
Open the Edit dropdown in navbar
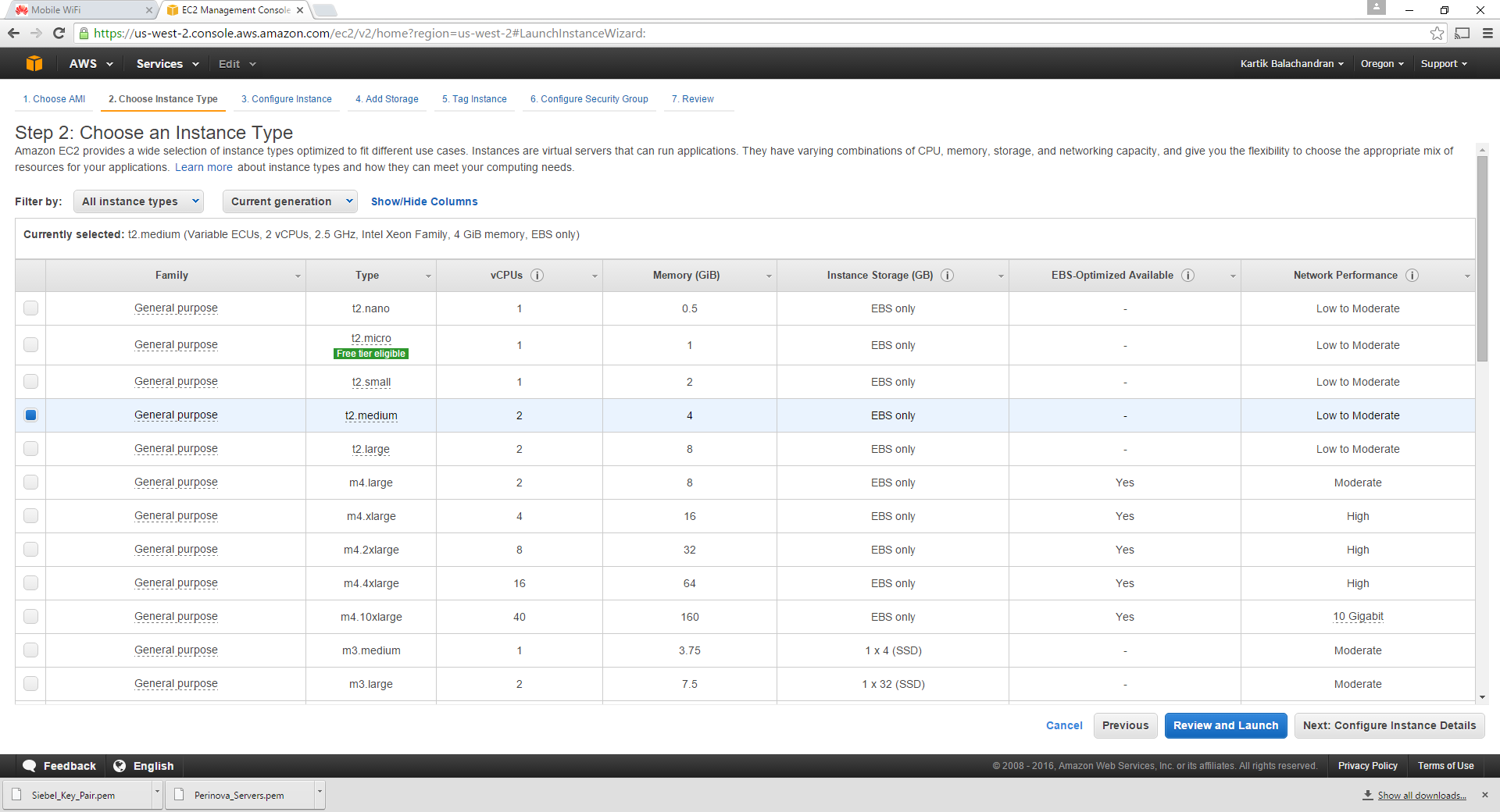[x=237, y=64]
